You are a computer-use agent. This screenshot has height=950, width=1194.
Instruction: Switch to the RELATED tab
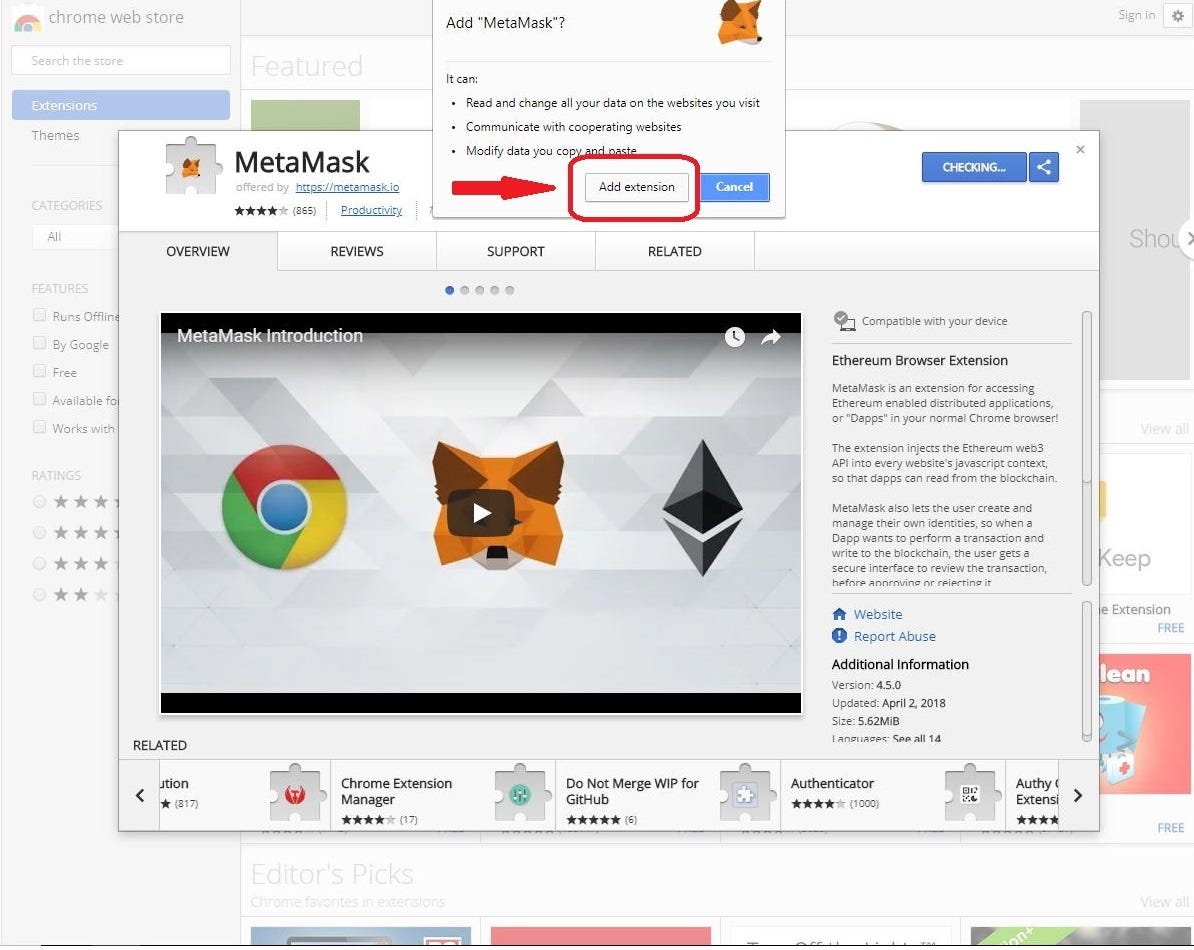click(x=675, y=251)
